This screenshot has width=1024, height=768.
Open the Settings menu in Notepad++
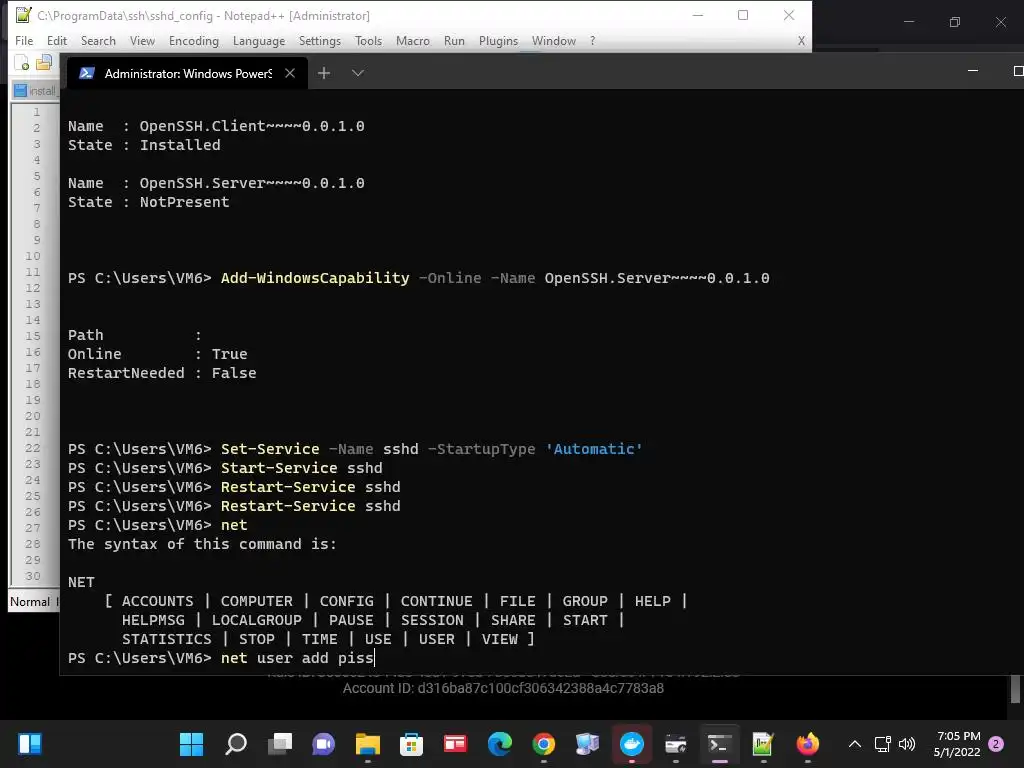319,40
